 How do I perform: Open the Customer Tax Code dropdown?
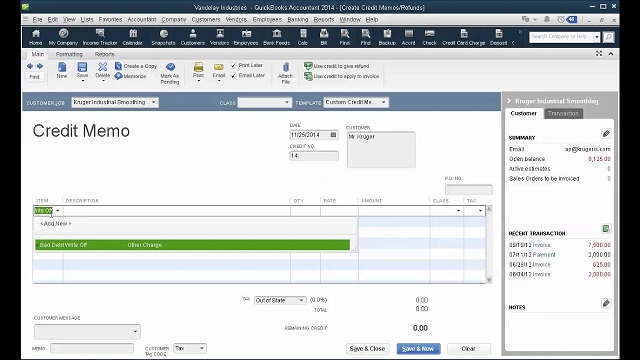(x=202, y=348)
